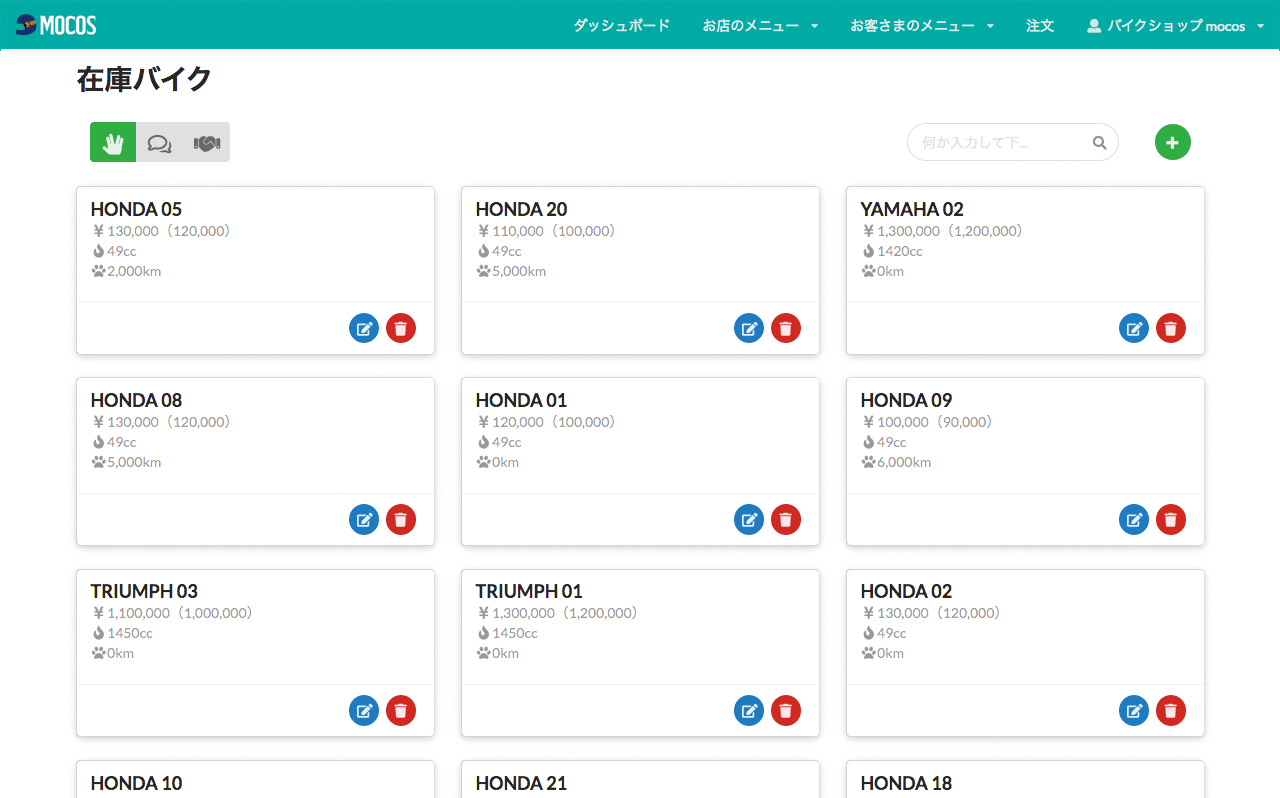Delete the HONDA 20 bike
The image size is (1280, 798).
(786, 328)
